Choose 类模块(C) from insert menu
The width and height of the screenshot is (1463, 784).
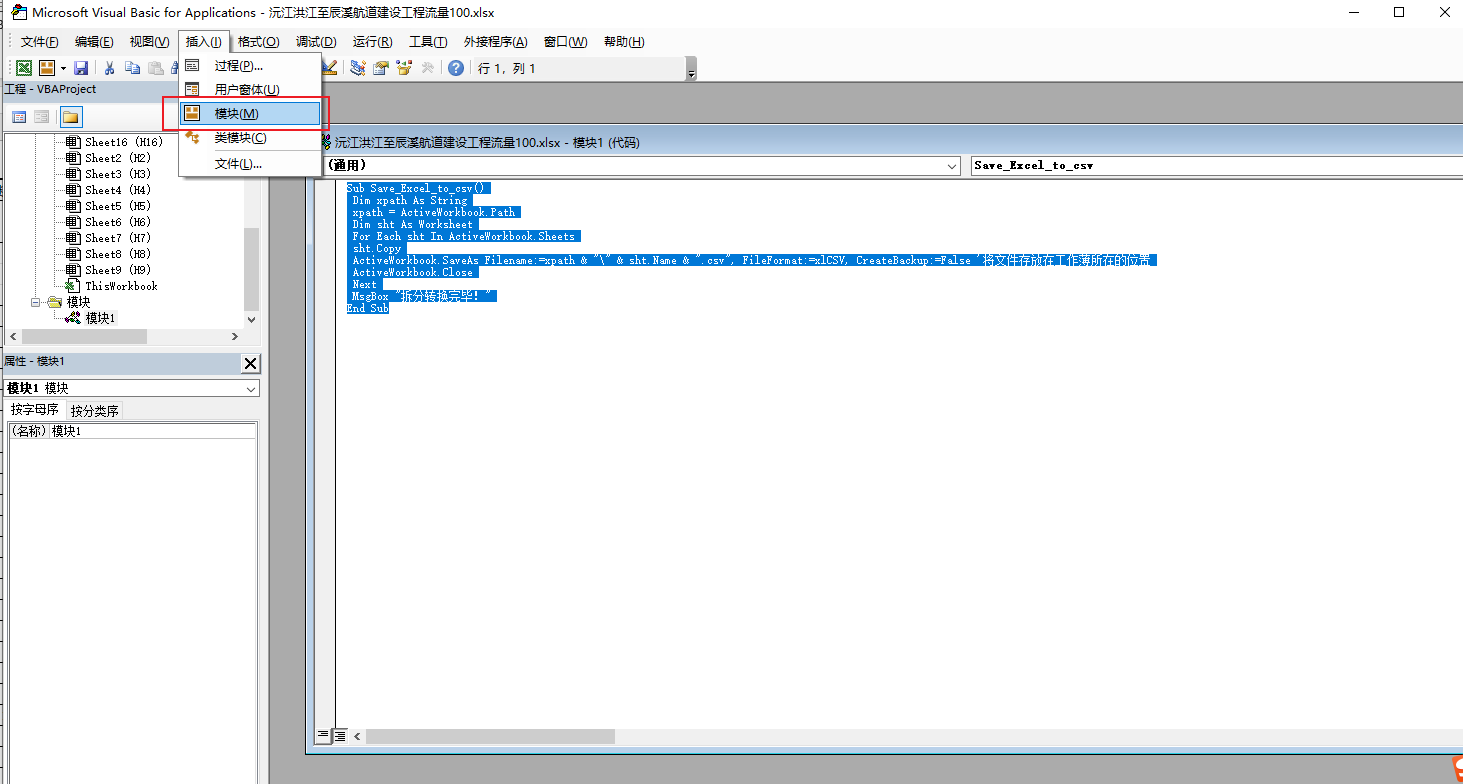click(x=251, y=138)
